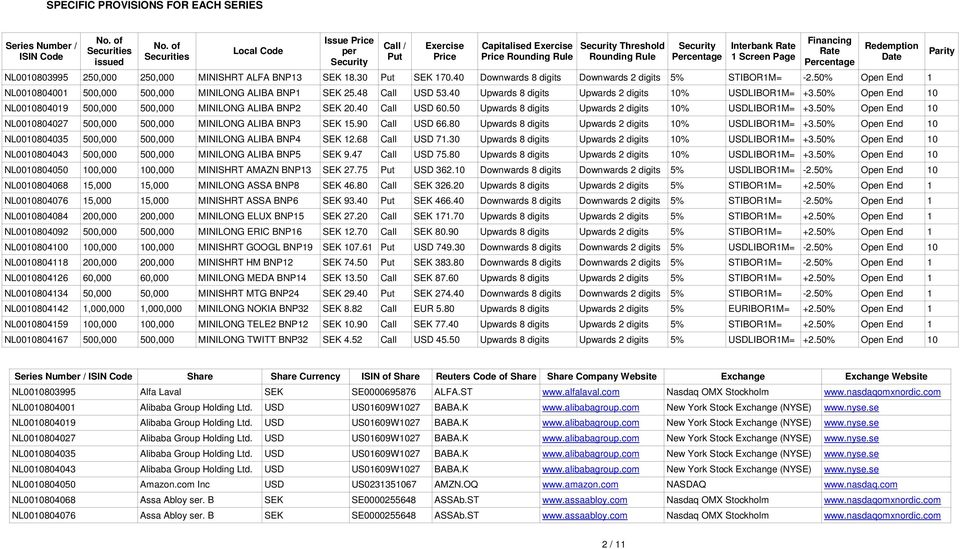Open www.nasdaqomxnordic.com link in NL0010803995 row

pyautogui.click(x=882, y=392)
